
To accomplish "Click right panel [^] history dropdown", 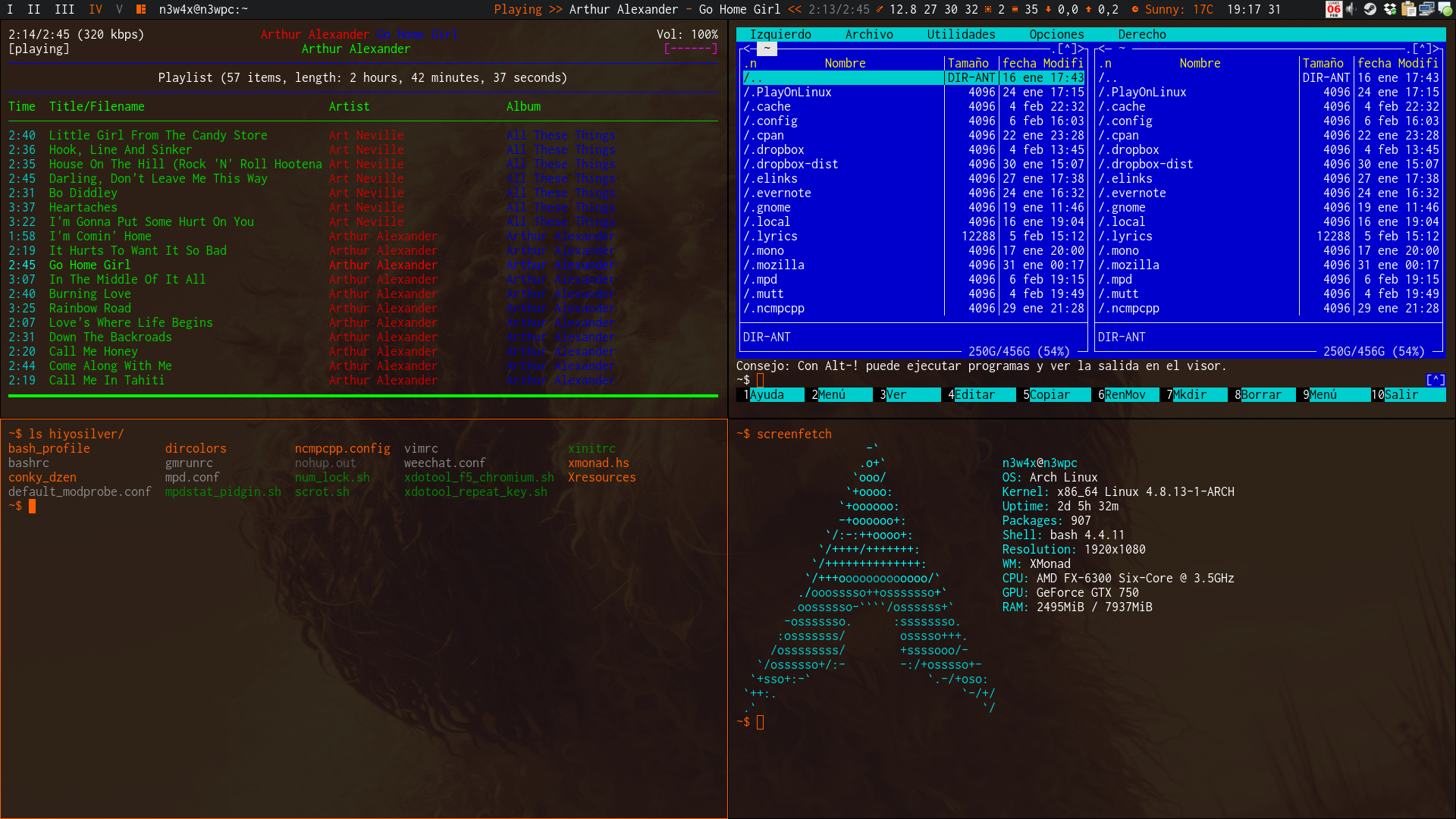I will (1422, 49).
